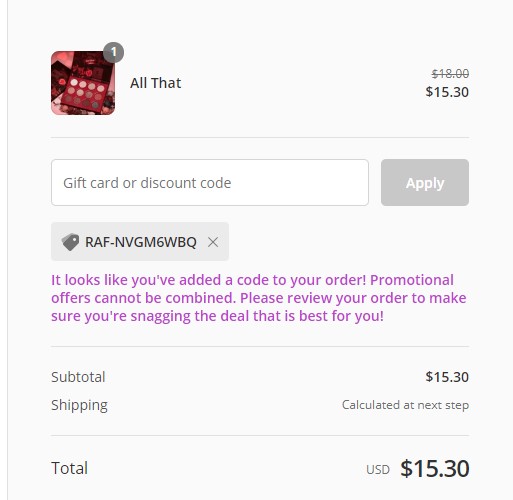Image resolution: width=513 pixels, height=500 pixels.
Task: Click the crossed-out $18.00 original price
Action: 450,73
